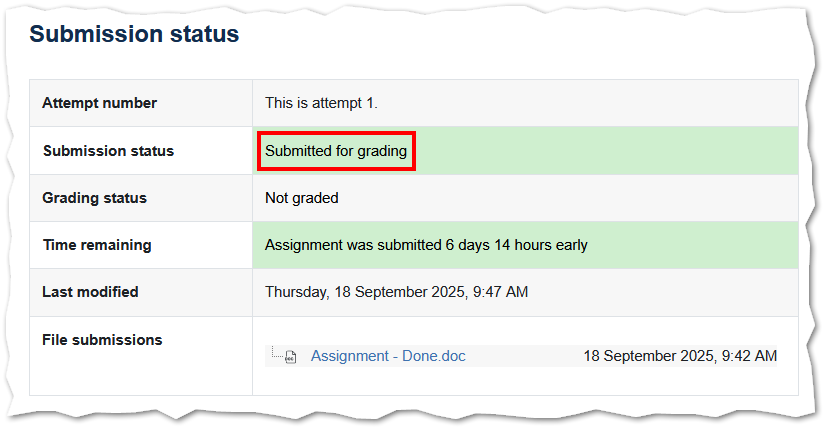This screenshot has height=429, width=825.
Task: Click the document file icon
Action: 291,357
